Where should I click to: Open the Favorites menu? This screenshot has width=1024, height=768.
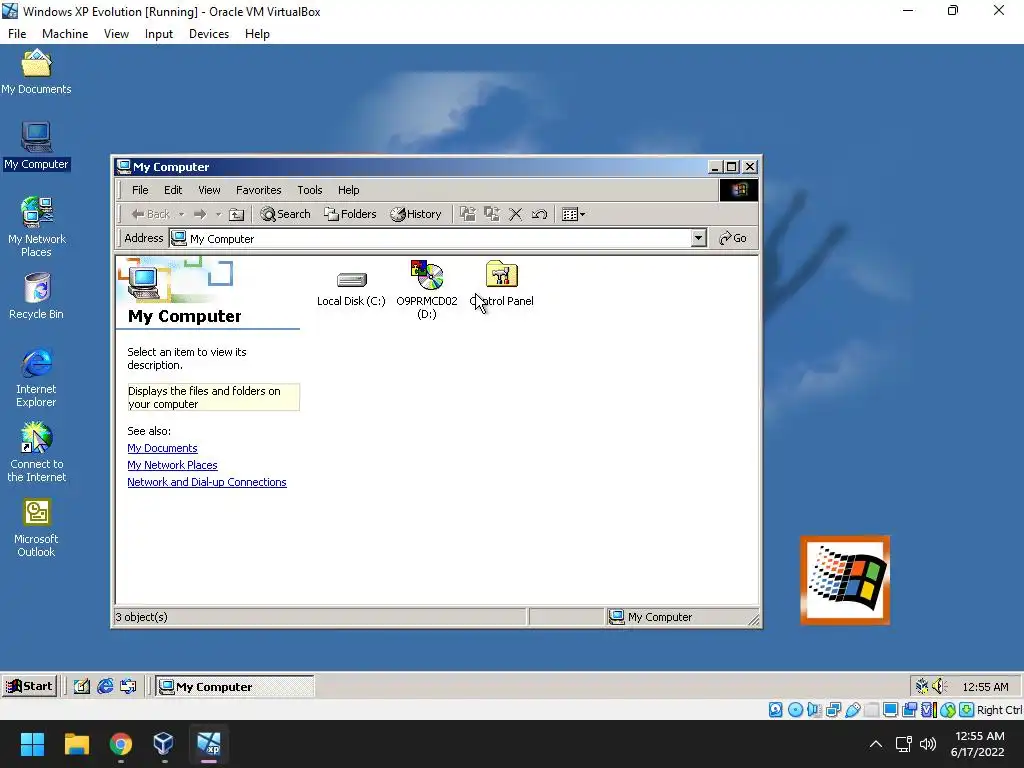click(x=259, y=190)
